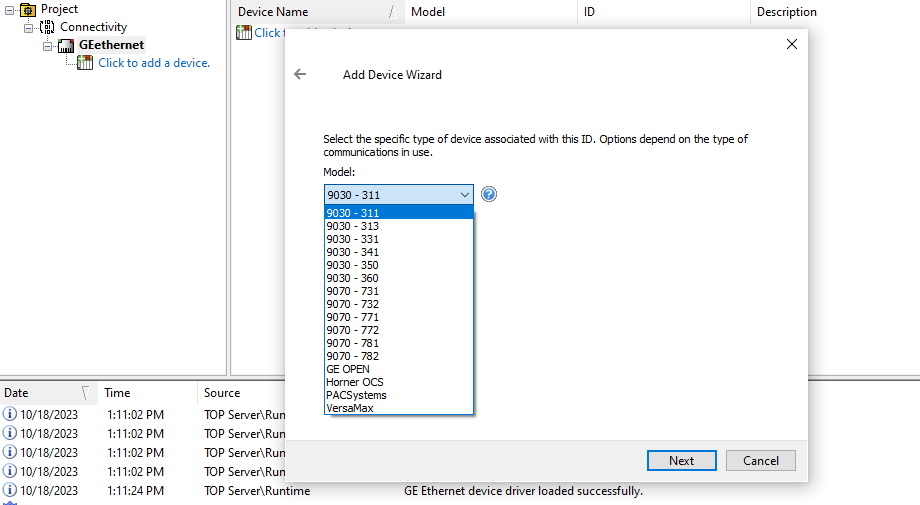
Task: Go back using the wizard back arrow
Action: coord(300,74)
